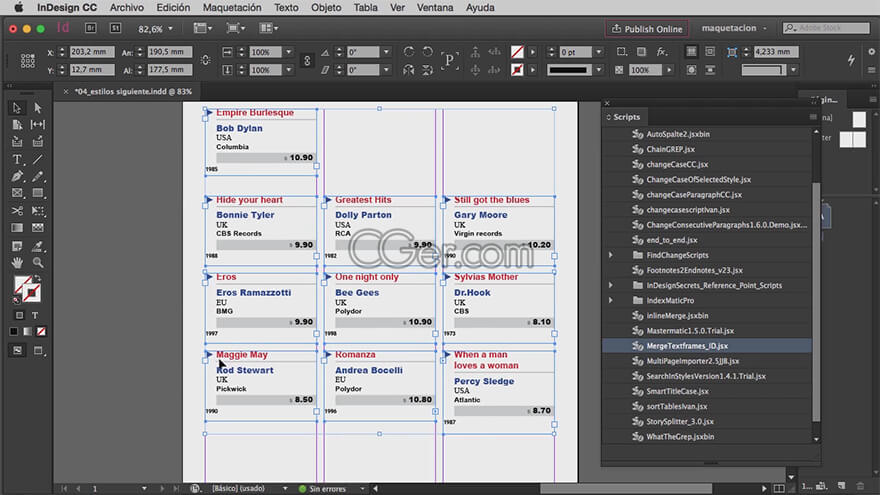Select the Note tool
The width and height of the screenshot is (880, 495).
[17, 246]
